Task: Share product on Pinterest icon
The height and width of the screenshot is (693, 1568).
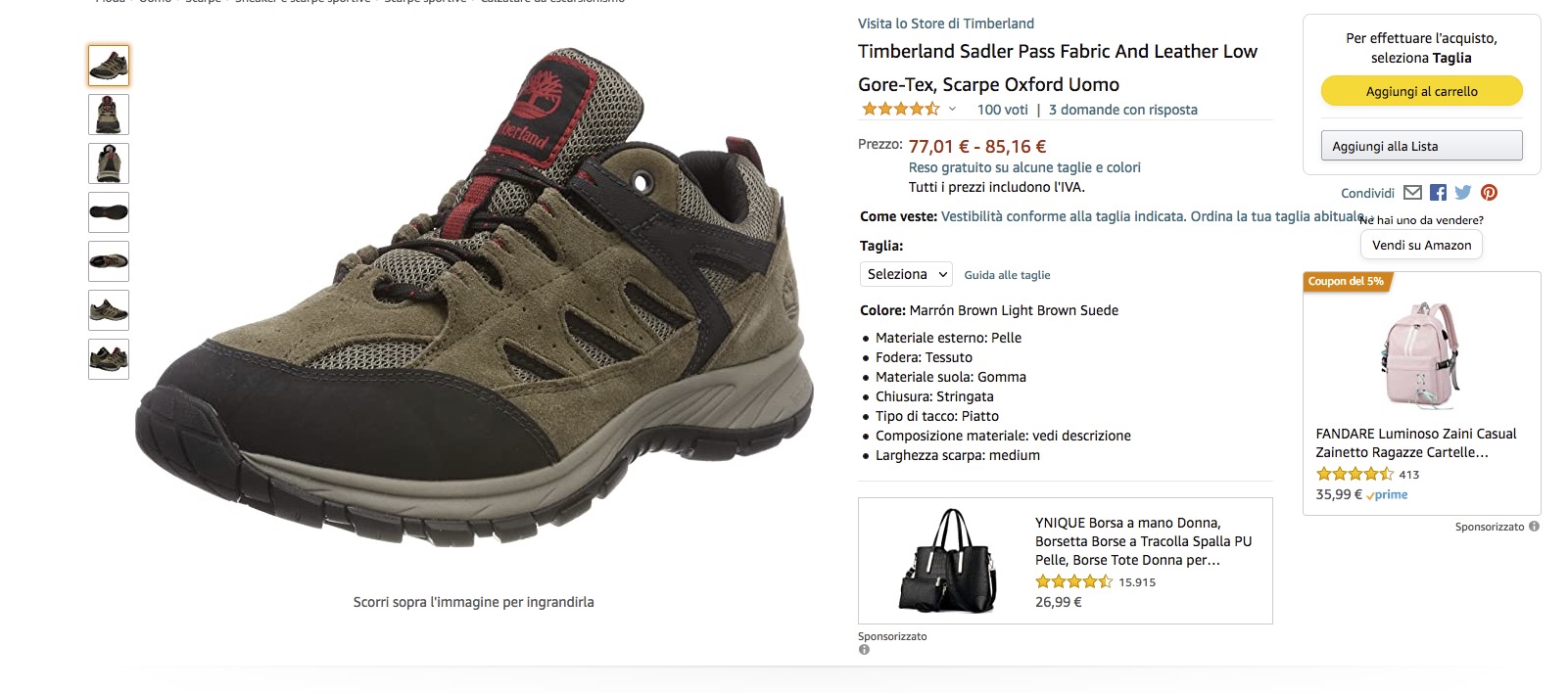Action: [1489, 193]
